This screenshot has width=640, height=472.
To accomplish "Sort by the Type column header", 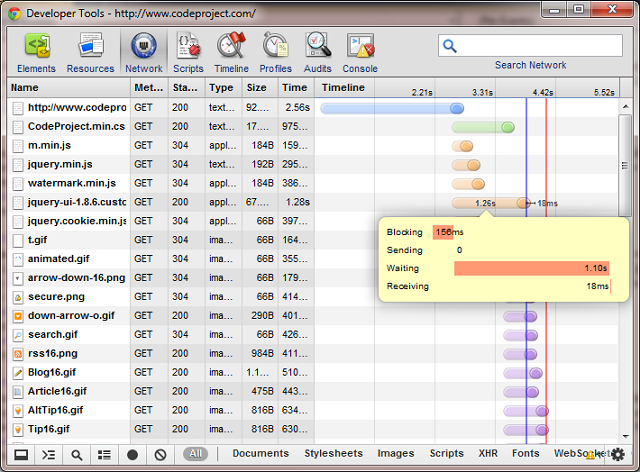I will [x=224, y=88].
